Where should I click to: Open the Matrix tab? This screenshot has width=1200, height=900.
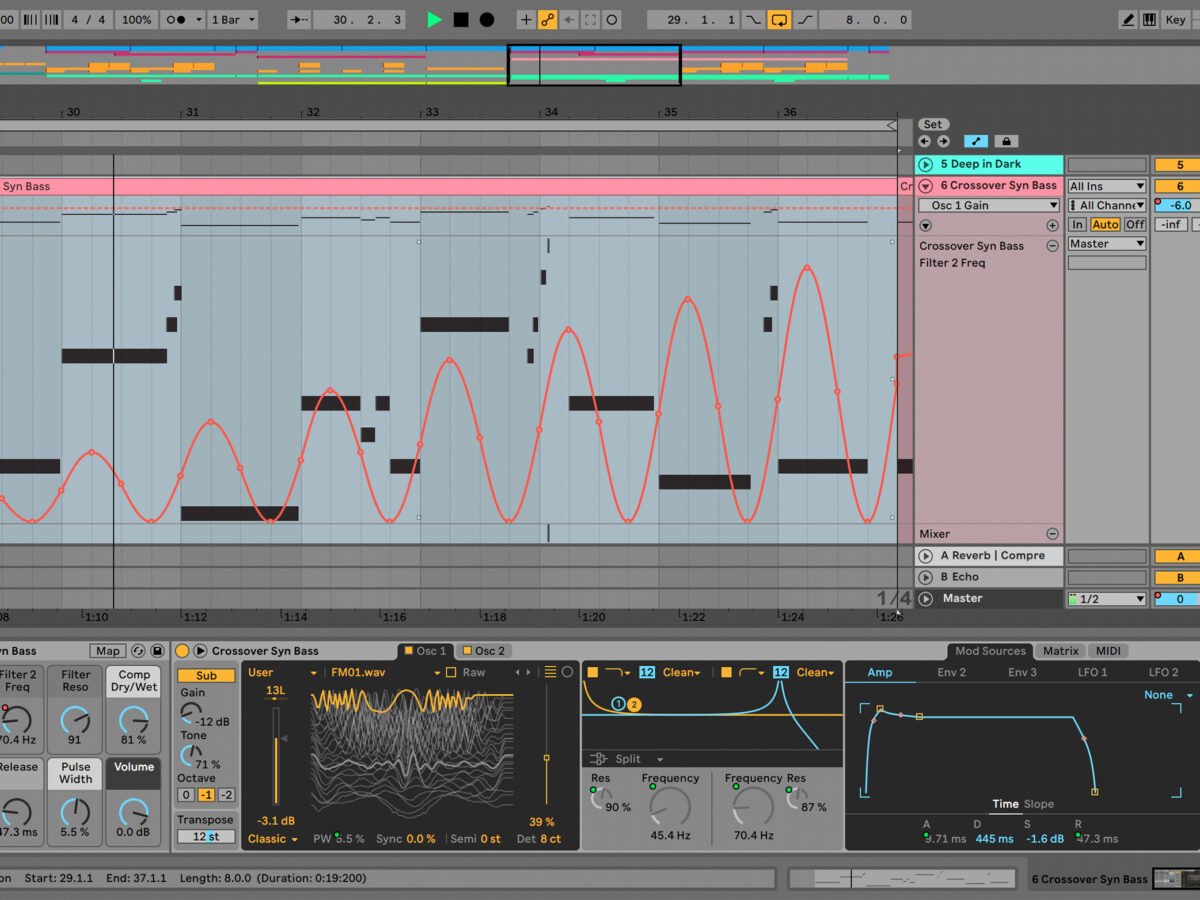pyautogui.click(x=1060, y=651)
